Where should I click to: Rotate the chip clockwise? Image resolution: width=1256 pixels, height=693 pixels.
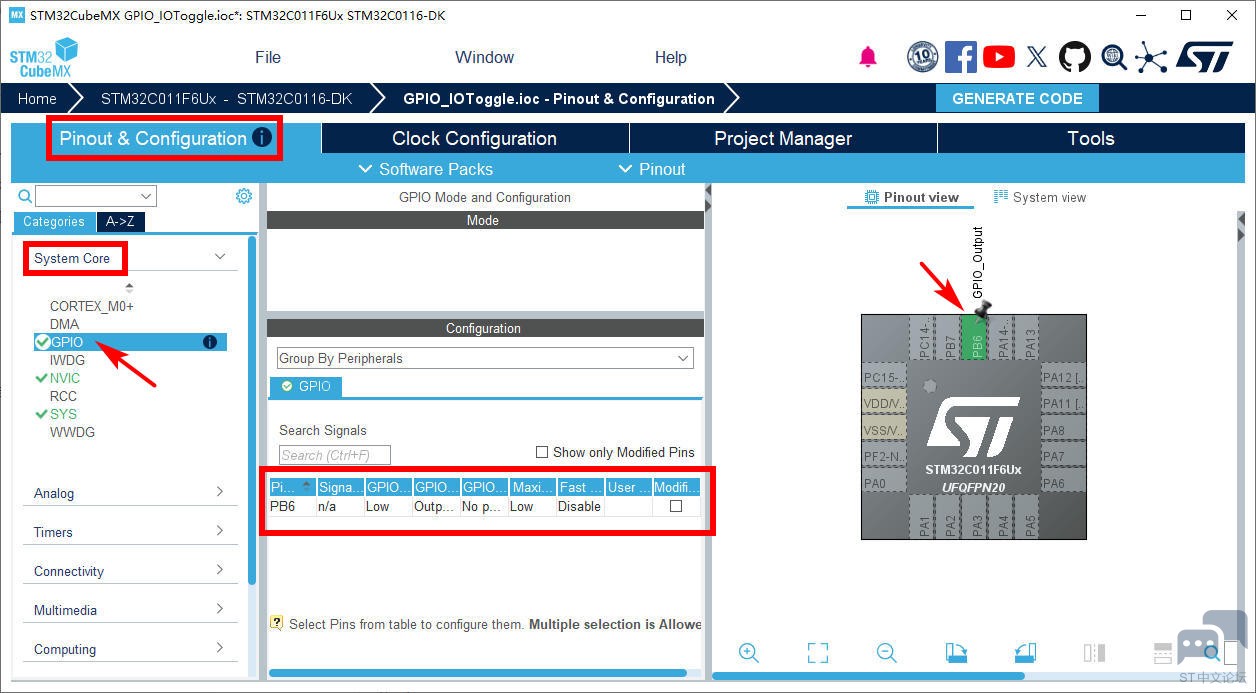956,653
